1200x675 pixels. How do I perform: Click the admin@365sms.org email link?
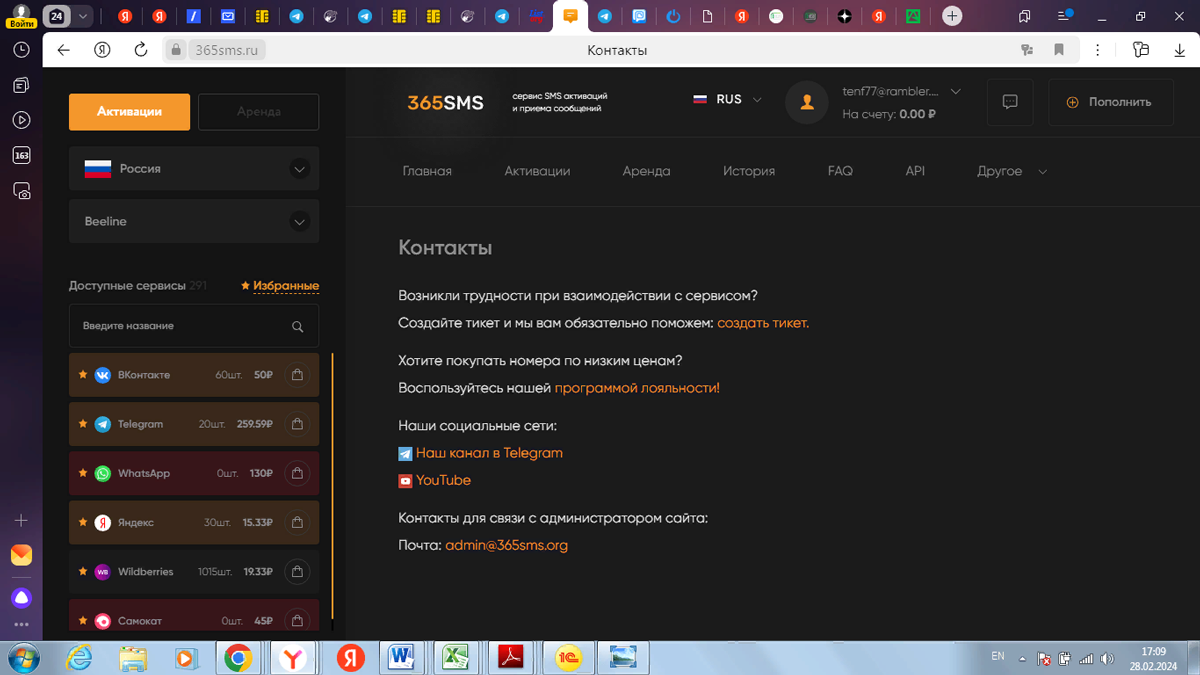click(x=507, y=546)
